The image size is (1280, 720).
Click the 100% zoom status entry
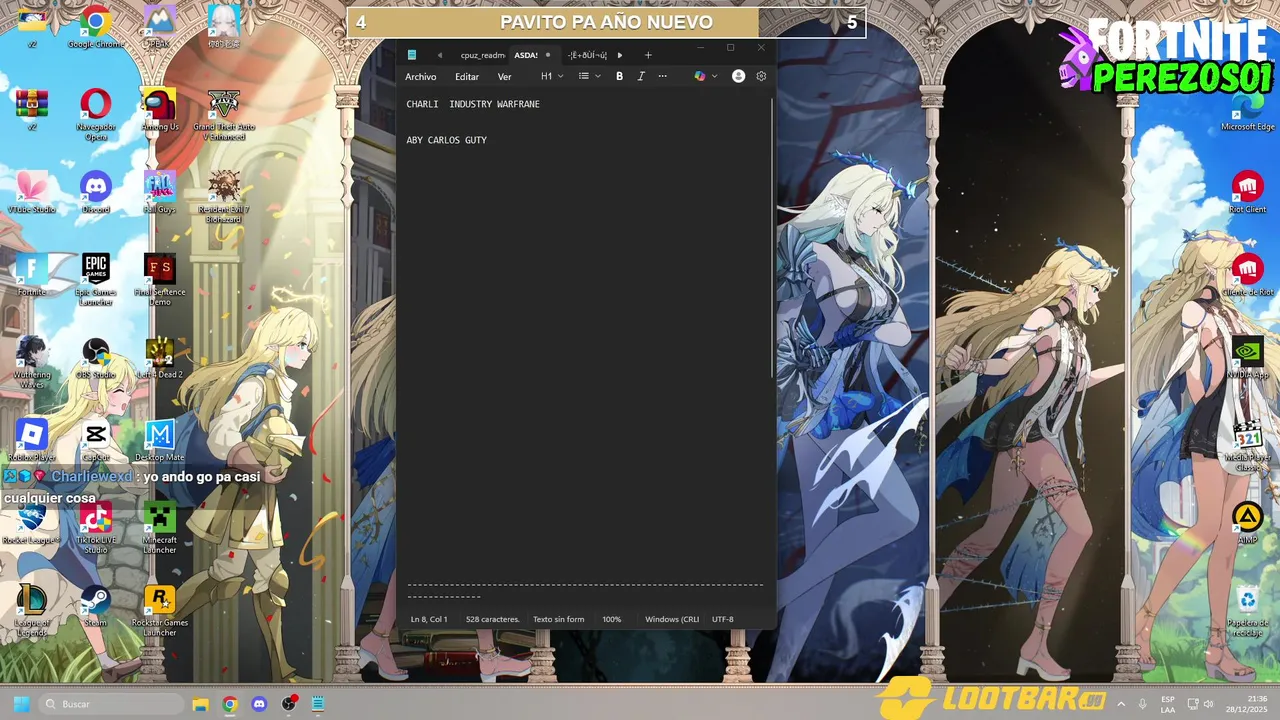612,619
